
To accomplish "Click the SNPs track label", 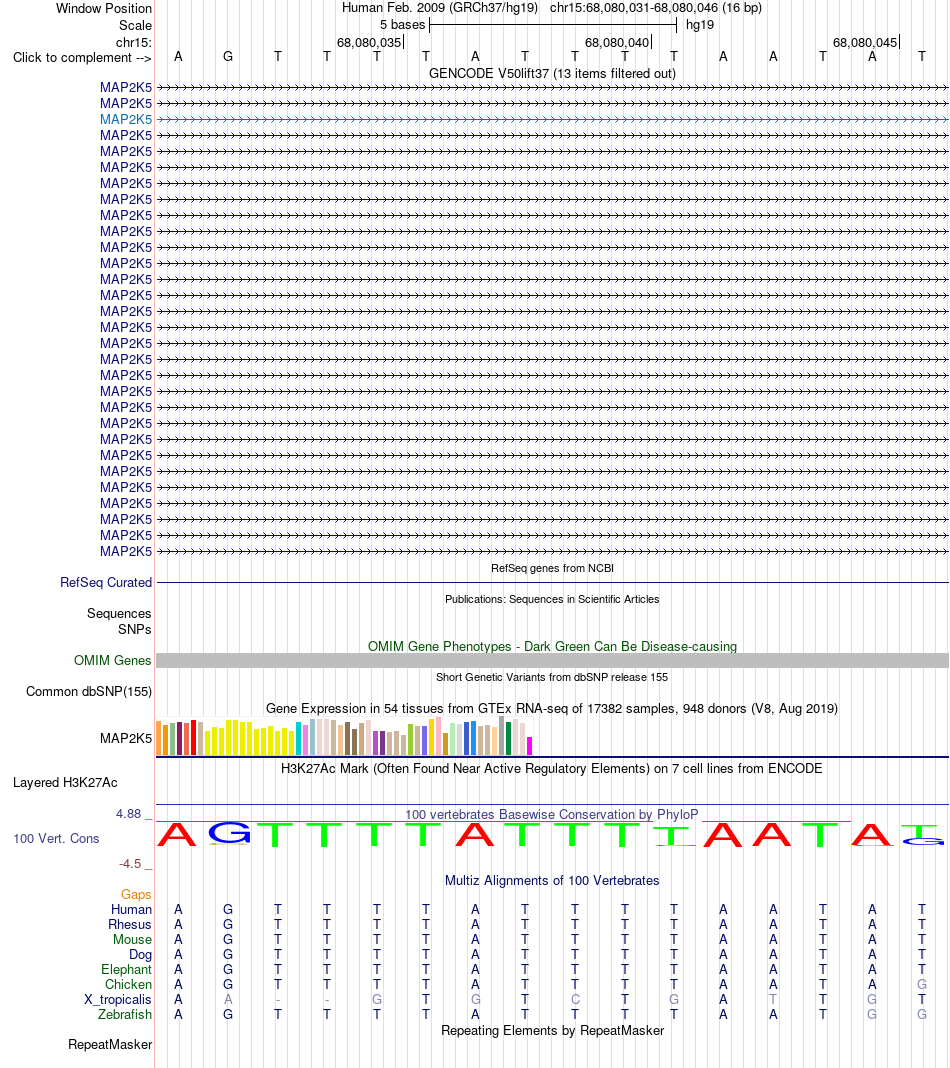I will coord(135,629).
